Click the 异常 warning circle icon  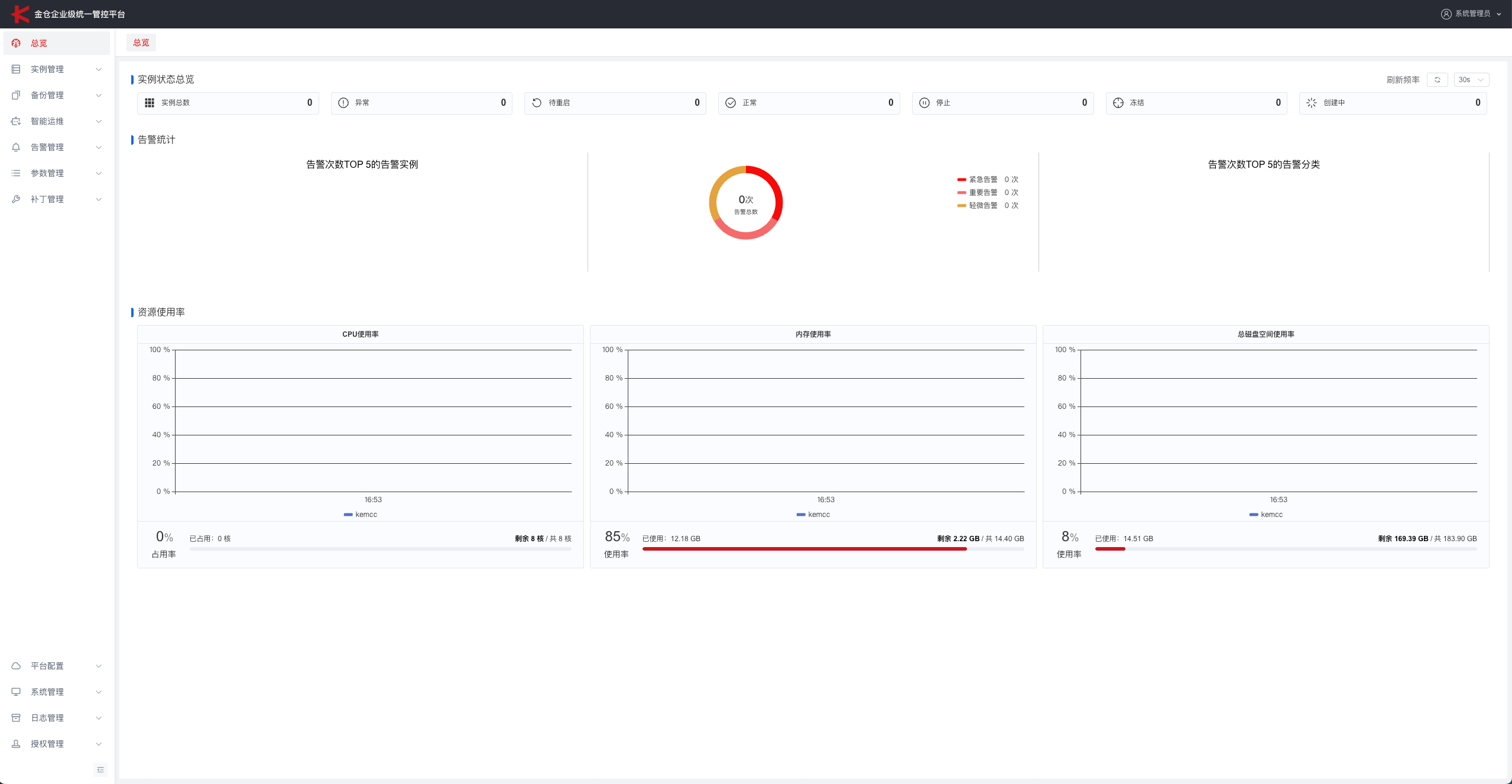[343, 103]
